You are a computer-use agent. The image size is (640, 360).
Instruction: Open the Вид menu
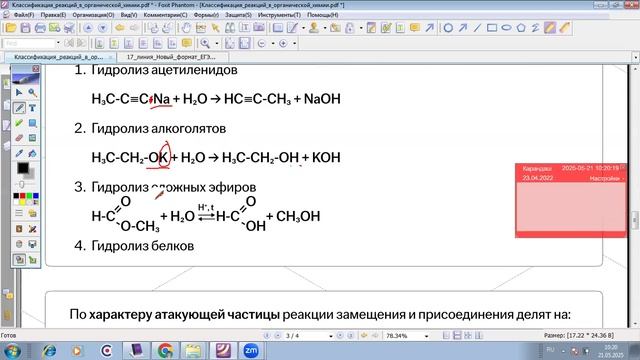(129, 15)
